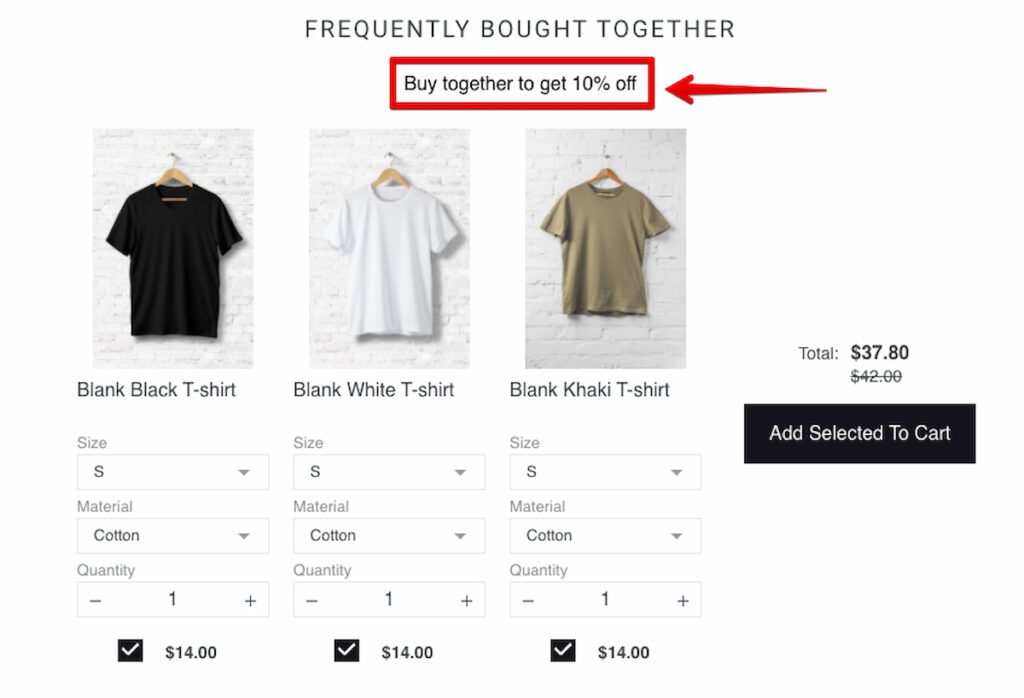Decrease White T-shirt quantity with minus
Image resolution: width=1024 pixels, height=698 pixels.
click(312, 600)
